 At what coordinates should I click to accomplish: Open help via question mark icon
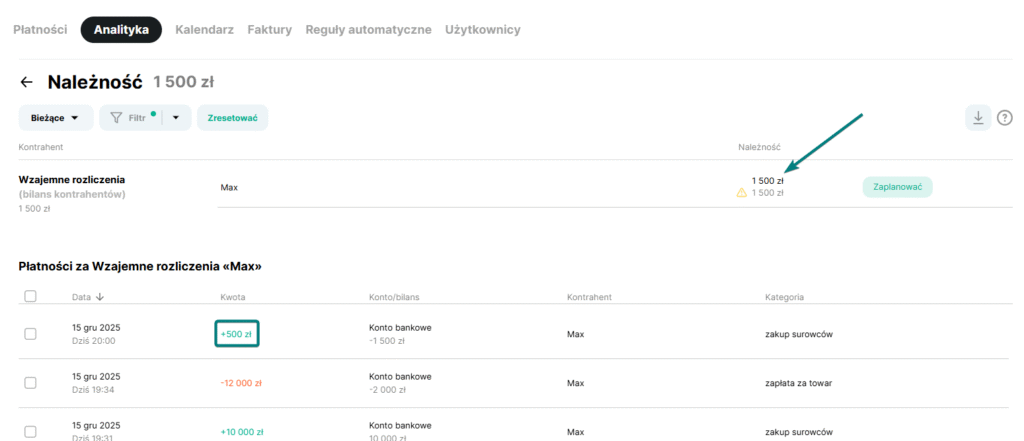pos(1005,118)
